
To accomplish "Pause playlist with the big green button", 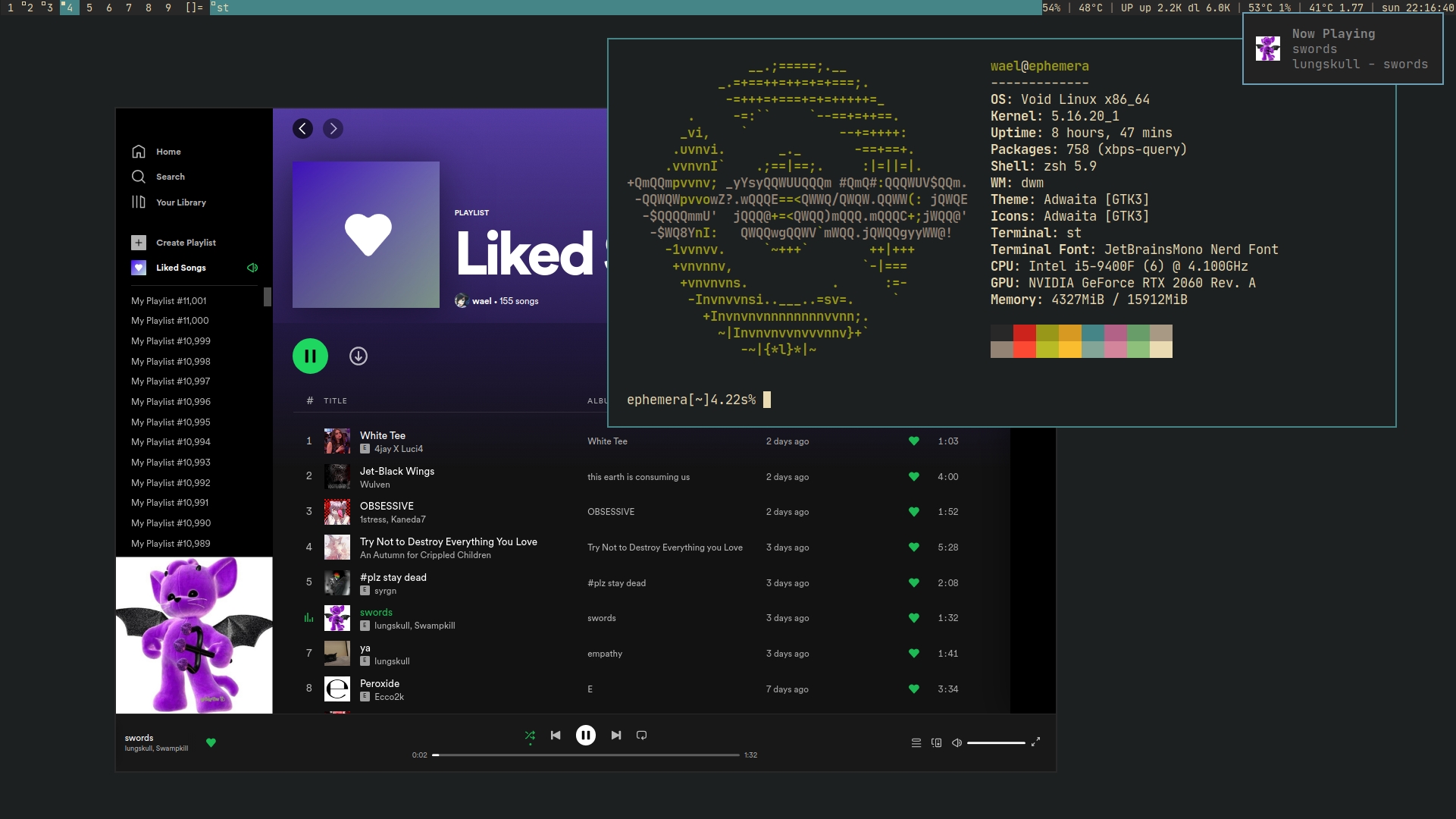I will coord(310,356).
